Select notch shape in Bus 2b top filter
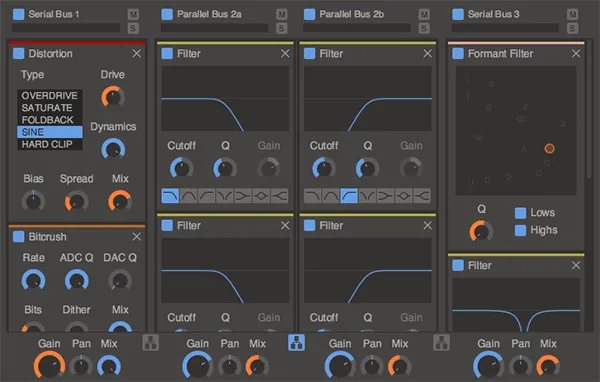Screen dimensions: 600x382 [367, 196]
